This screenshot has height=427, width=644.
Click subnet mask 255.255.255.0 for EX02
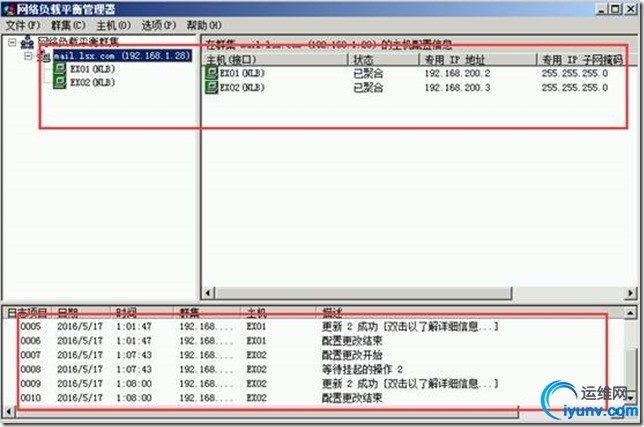575,87
